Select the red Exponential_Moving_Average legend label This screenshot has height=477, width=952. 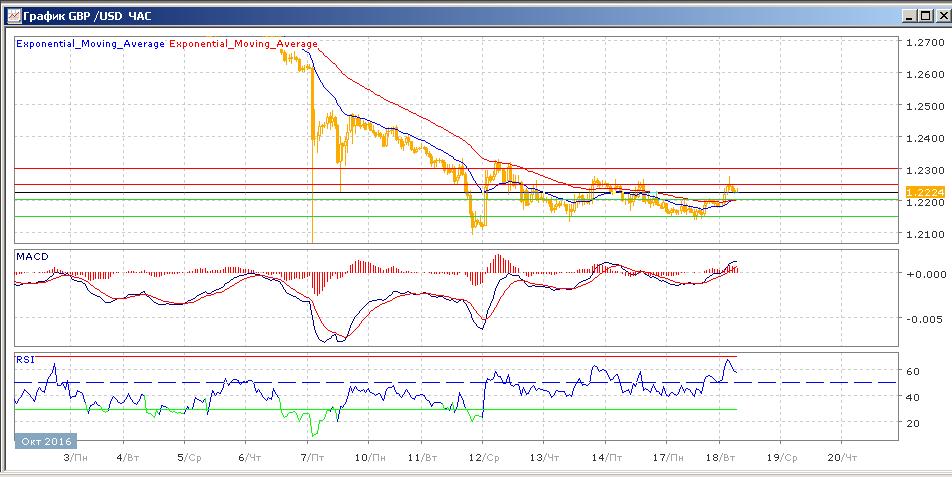pyautogui.click(x=244, y=44)
